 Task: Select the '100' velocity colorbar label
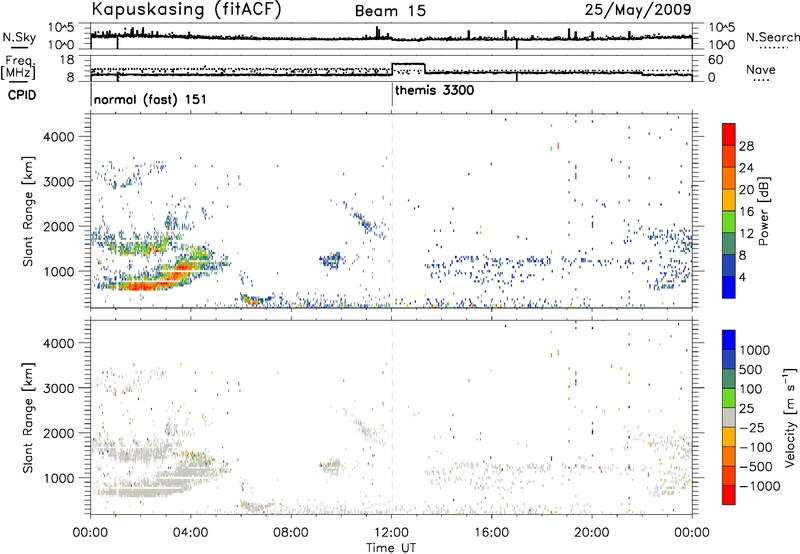point(751,389)
